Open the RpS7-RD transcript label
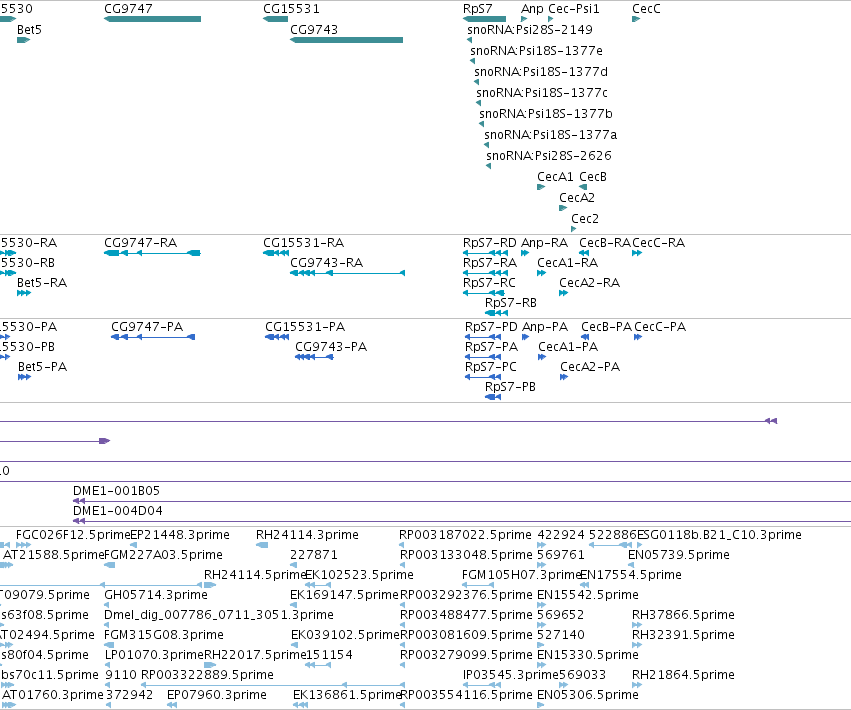Screen dimensions: 851x710 490,243
